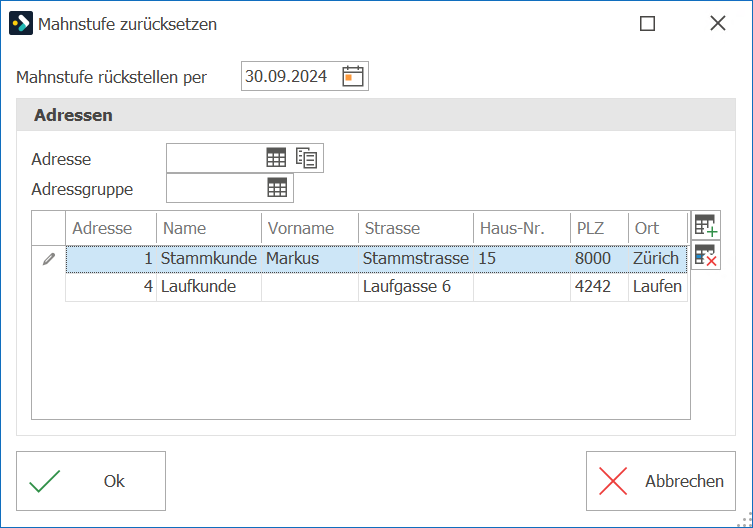This screenshot has width=753, height=528.
Task: Sort by the Name column header
Action: [x=209, y=228]
